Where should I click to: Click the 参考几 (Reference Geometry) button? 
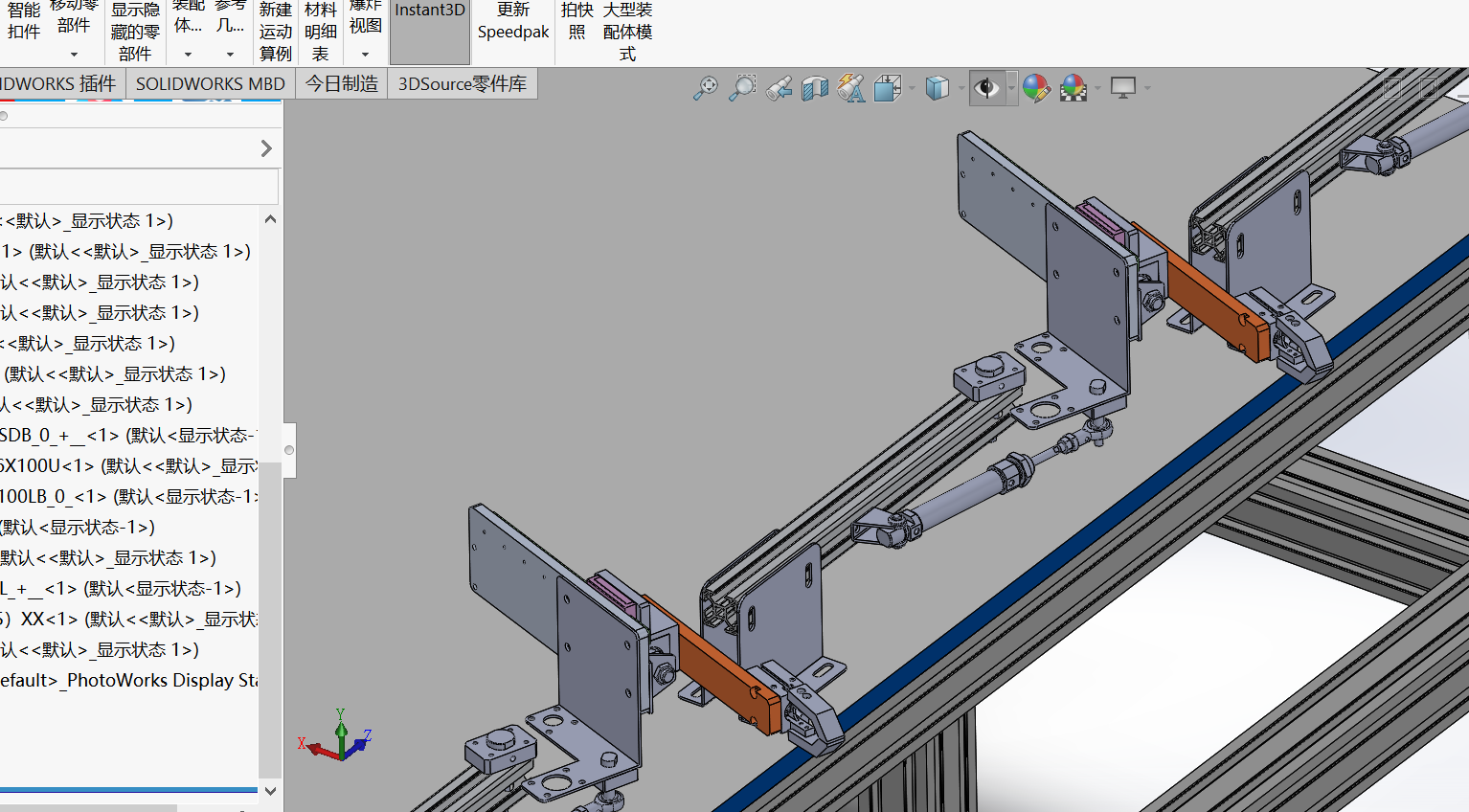(x=230, y=16)
